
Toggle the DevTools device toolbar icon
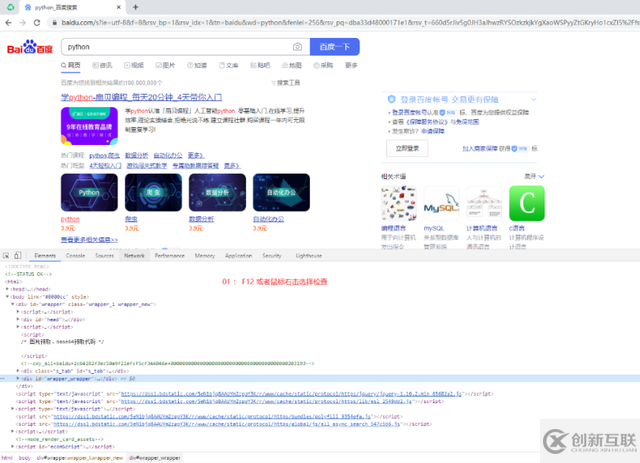click(x=18, y=256)
